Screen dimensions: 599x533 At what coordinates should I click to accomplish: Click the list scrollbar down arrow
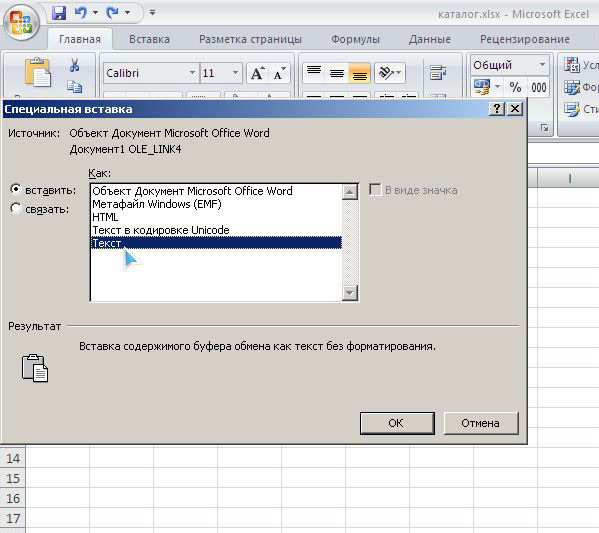tap(350, 293)
